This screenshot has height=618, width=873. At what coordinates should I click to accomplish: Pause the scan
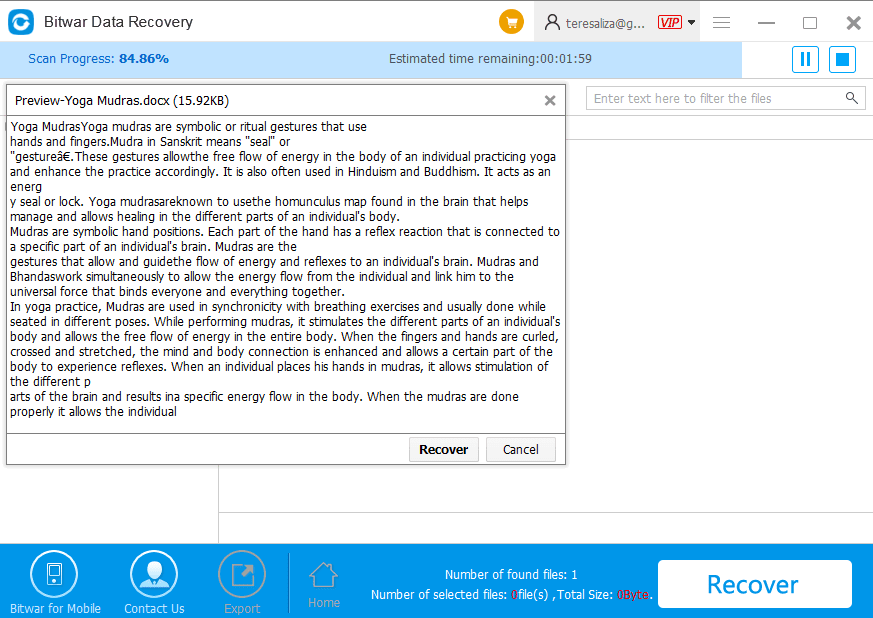click(x=805, y=59)
